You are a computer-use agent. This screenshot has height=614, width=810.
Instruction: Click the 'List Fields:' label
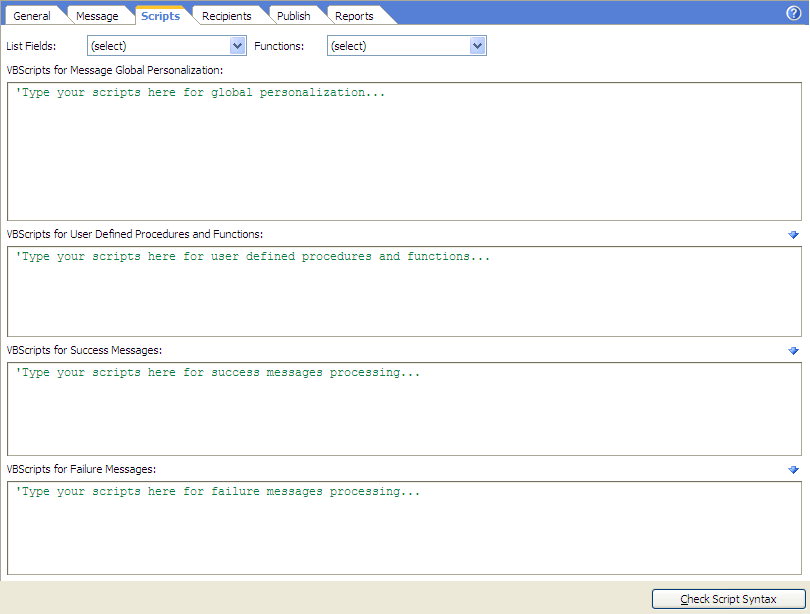(31, 46)
